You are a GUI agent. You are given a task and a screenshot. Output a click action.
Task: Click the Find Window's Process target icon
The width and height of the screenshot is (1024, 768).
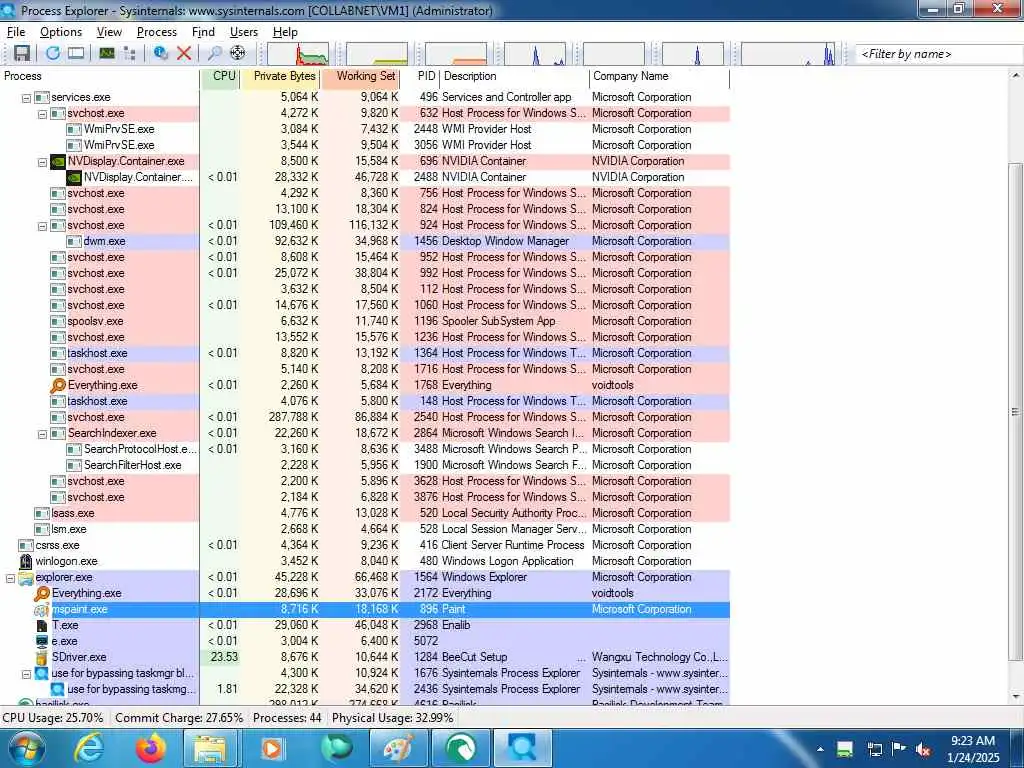(x=238, y=53)
